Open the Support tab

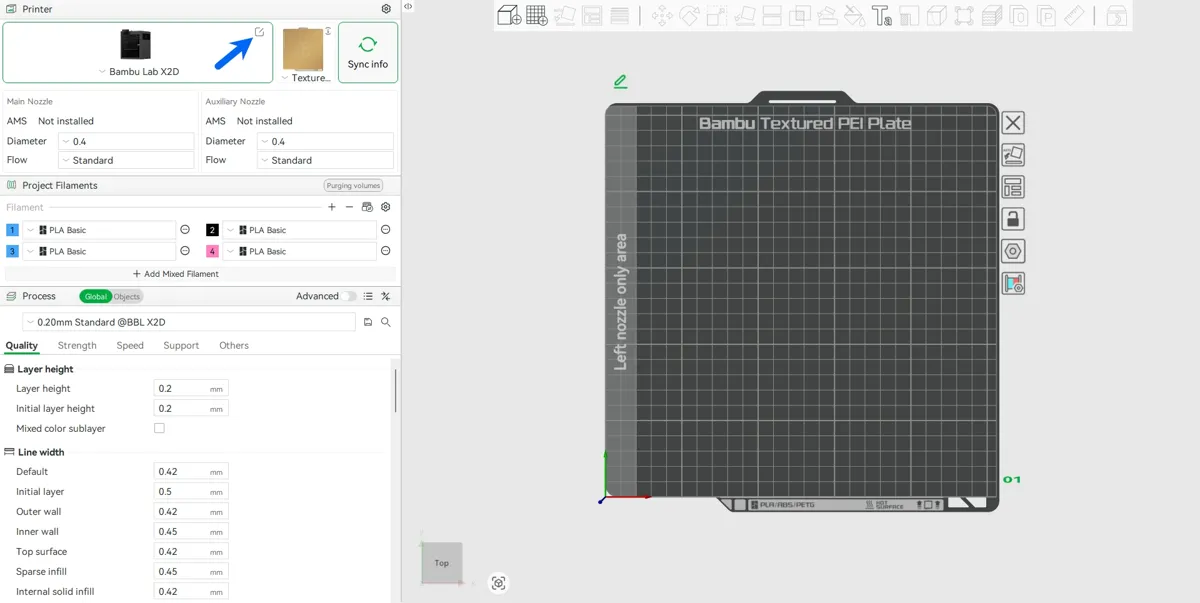181,345
